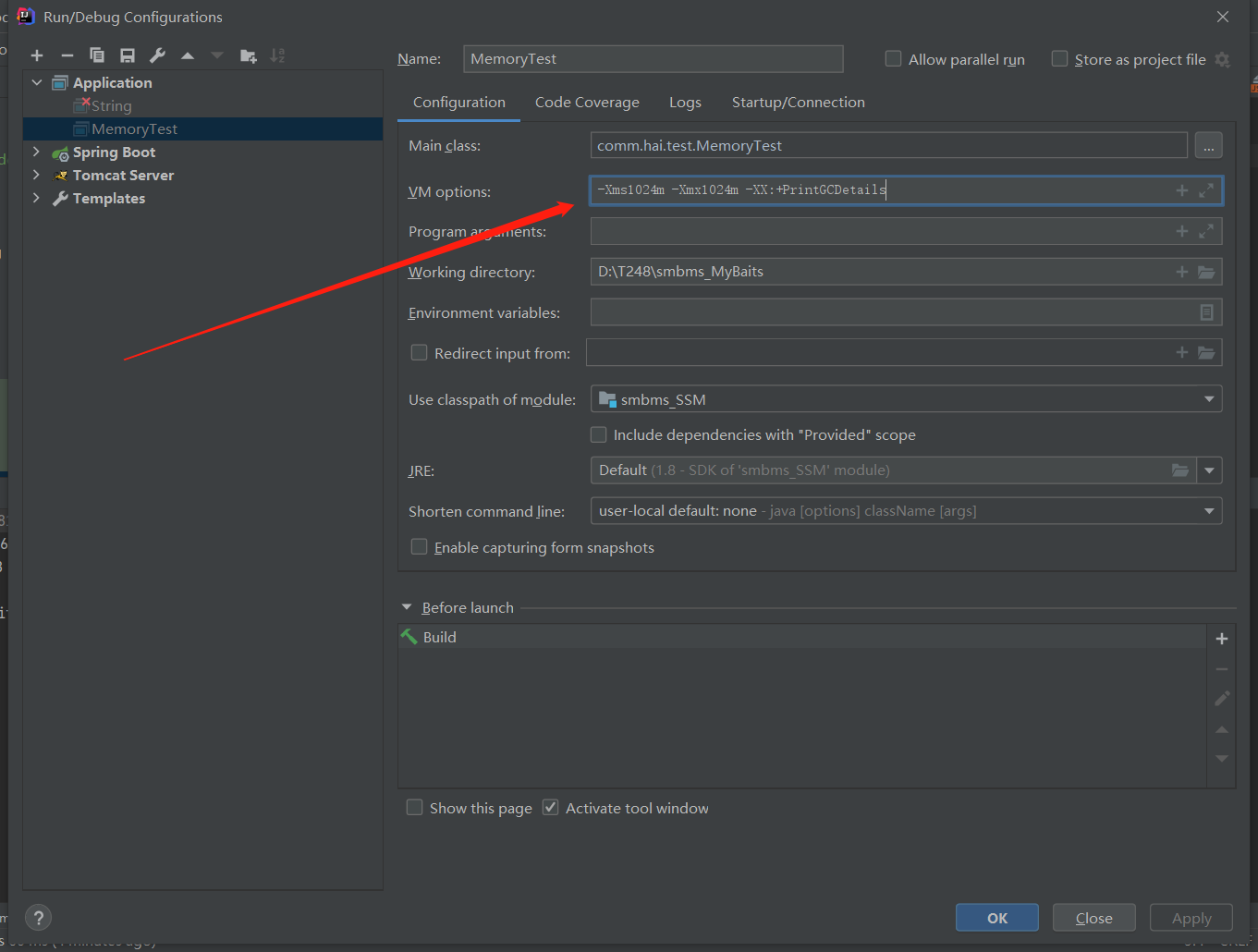Switch to the Code Coverage tab
The height and width of the screenshot is (952, 1258).
[587, 103]
